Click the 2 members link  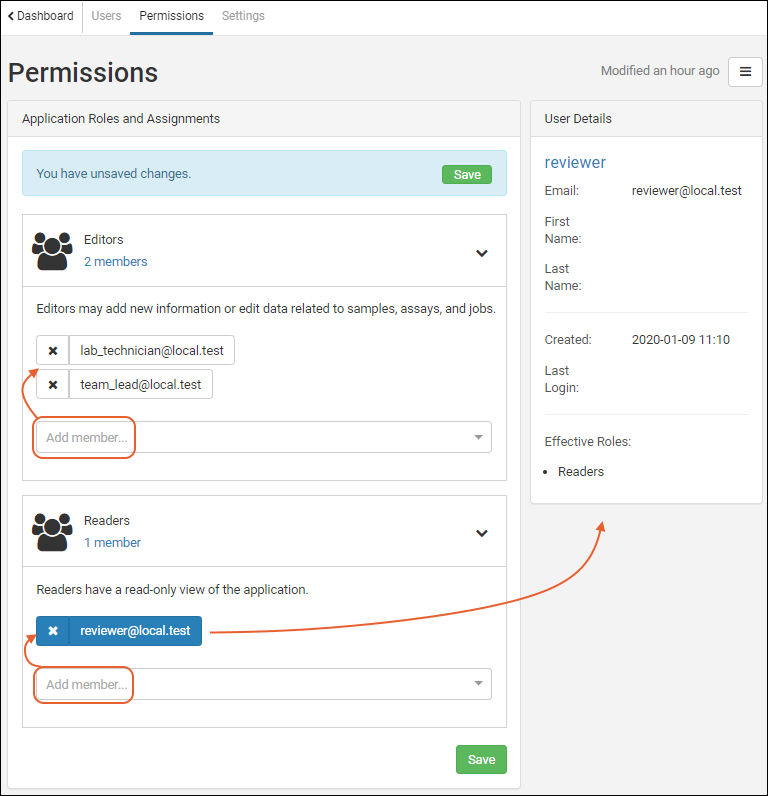coord(115,262)
